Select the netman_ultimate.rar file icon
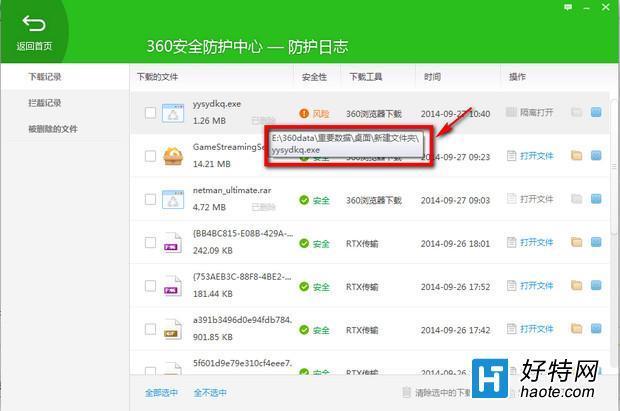The height and width of the screenshot is (411, 620). (x=173, y=199)
